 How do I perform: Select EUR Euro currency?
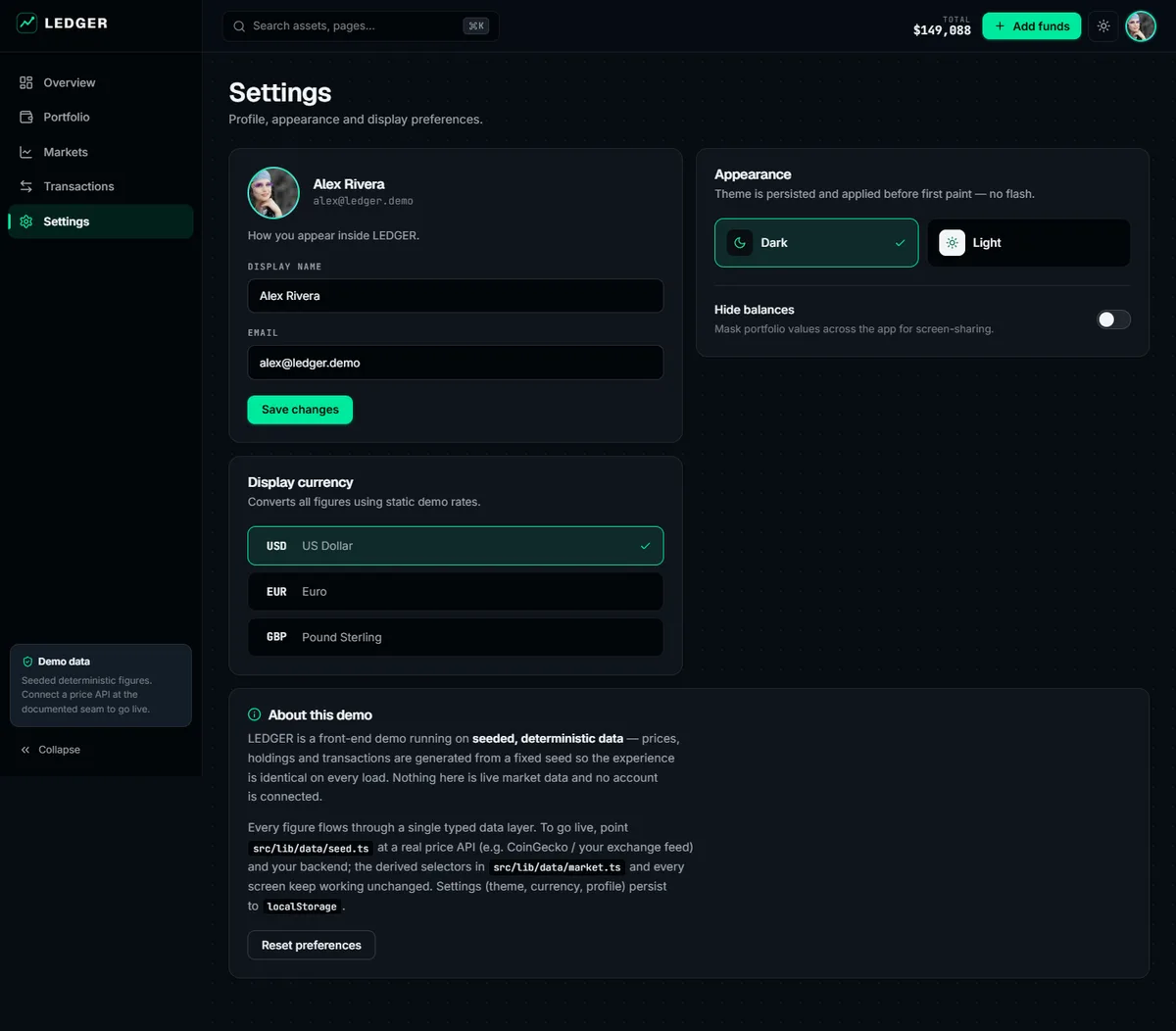point(456,592)
